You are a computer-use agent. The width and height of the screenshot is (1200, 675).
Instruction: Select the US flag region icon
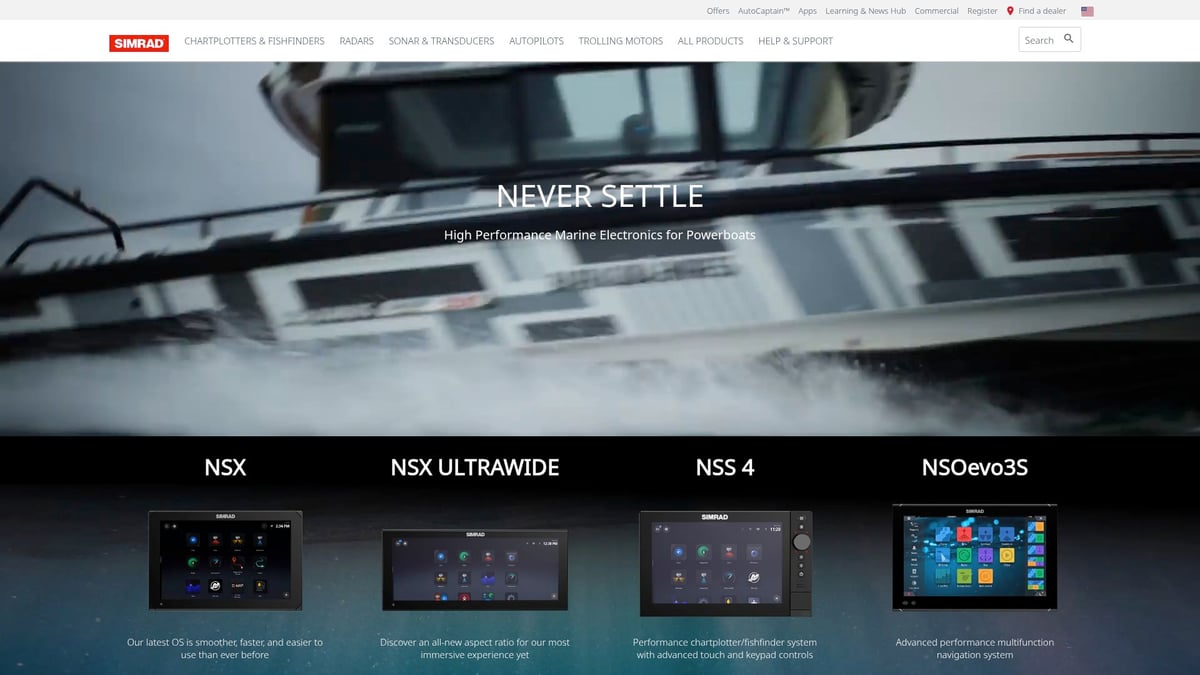click(1087, 11)
